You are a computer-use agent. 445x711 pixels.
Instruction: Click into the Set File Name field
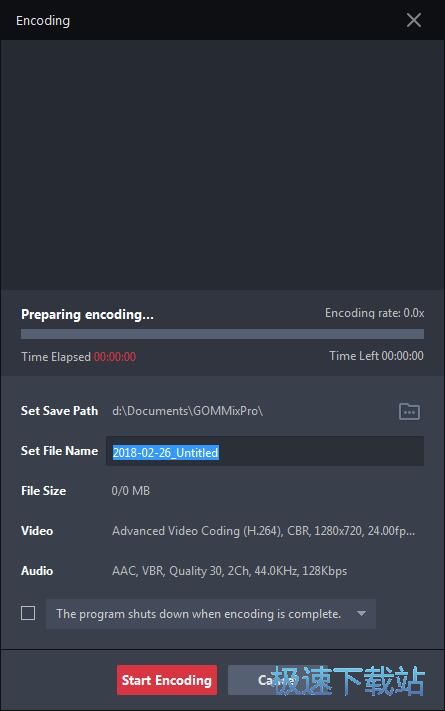(265, 451)
